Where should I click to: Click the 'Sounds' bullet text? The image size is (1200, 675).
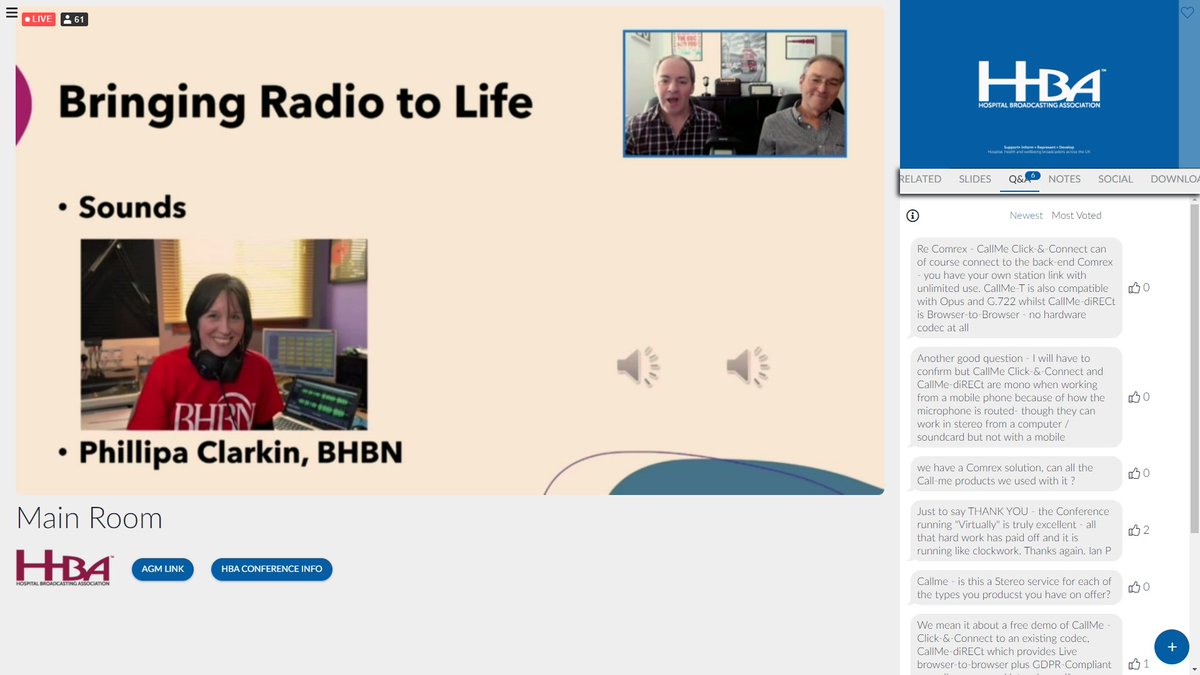click(x=132, y=207)
